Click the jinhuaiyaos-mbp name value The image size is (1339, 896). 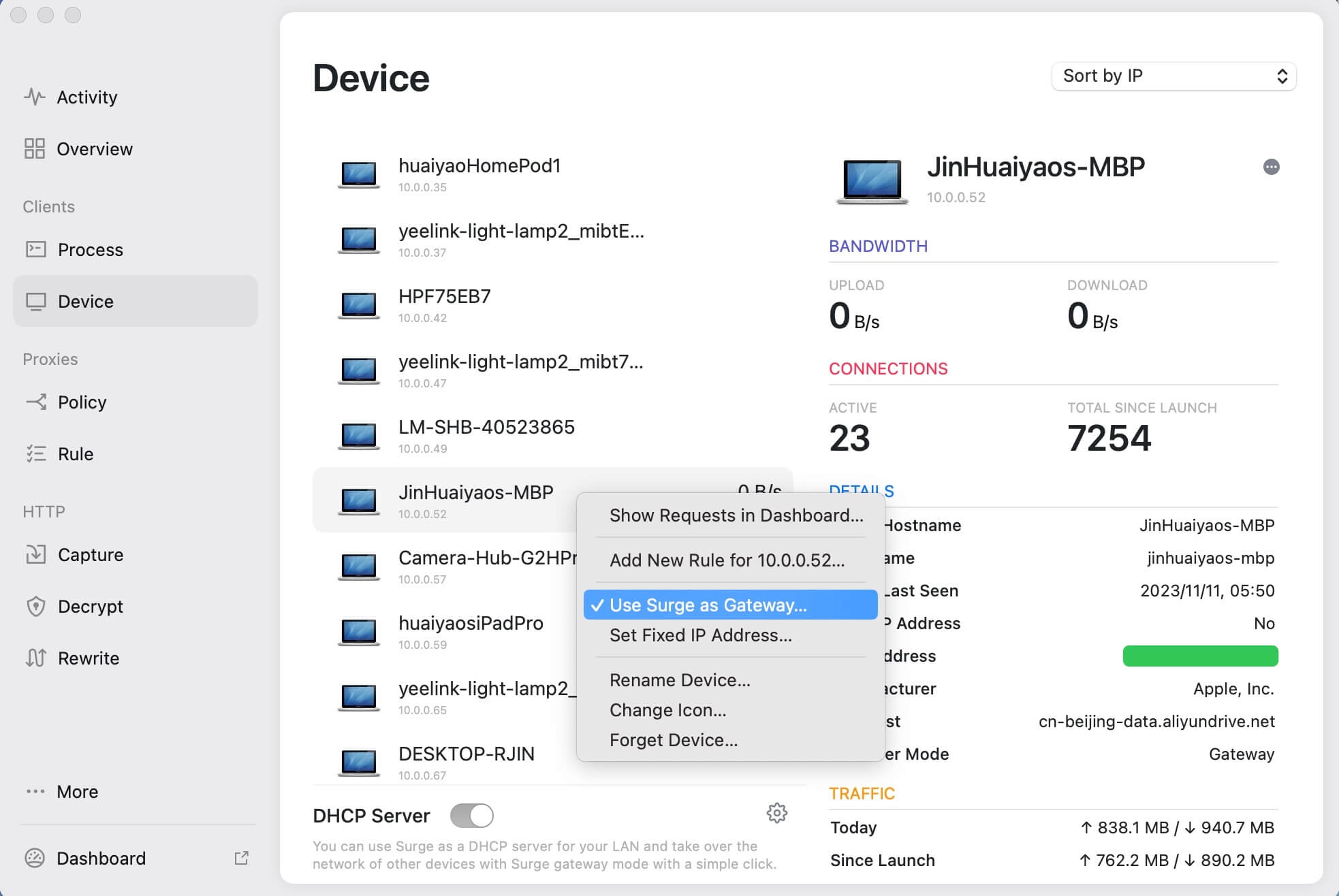tap(1210, 558)
